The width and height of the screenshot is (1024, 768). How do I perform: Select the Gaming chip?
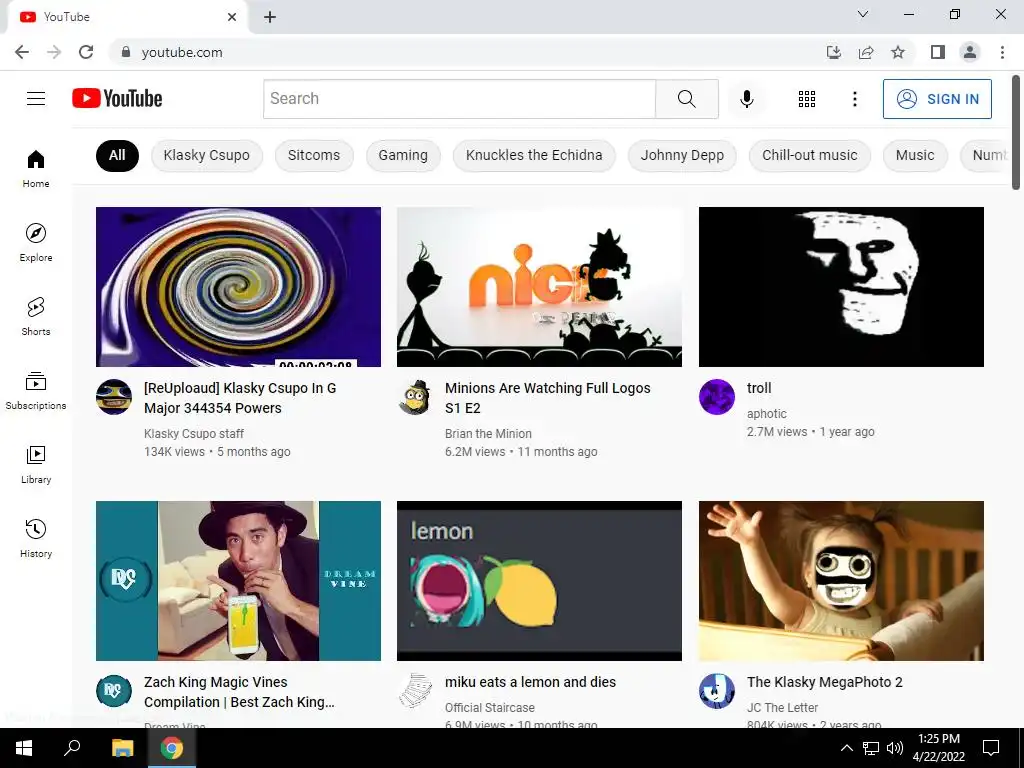(x=403, y=155)
